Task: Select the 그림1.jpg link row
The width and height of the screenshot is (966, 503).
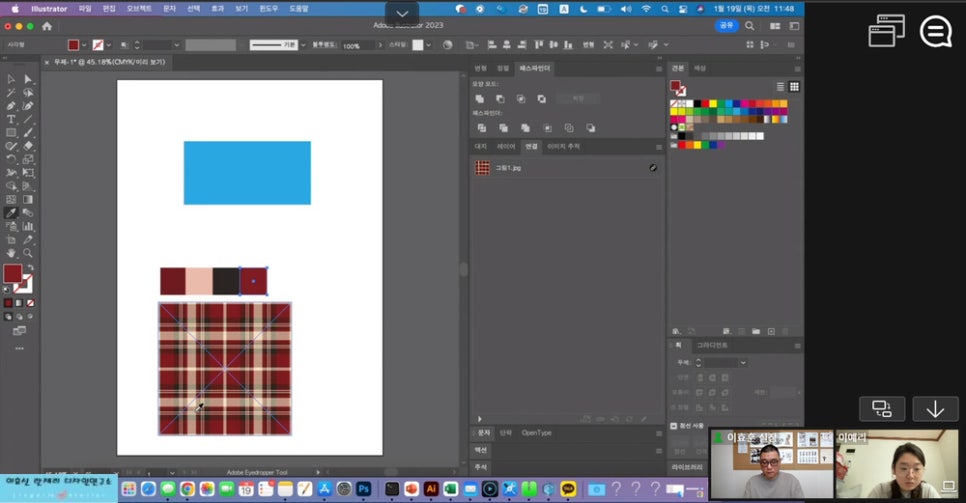Action: [x=565, y=168]
